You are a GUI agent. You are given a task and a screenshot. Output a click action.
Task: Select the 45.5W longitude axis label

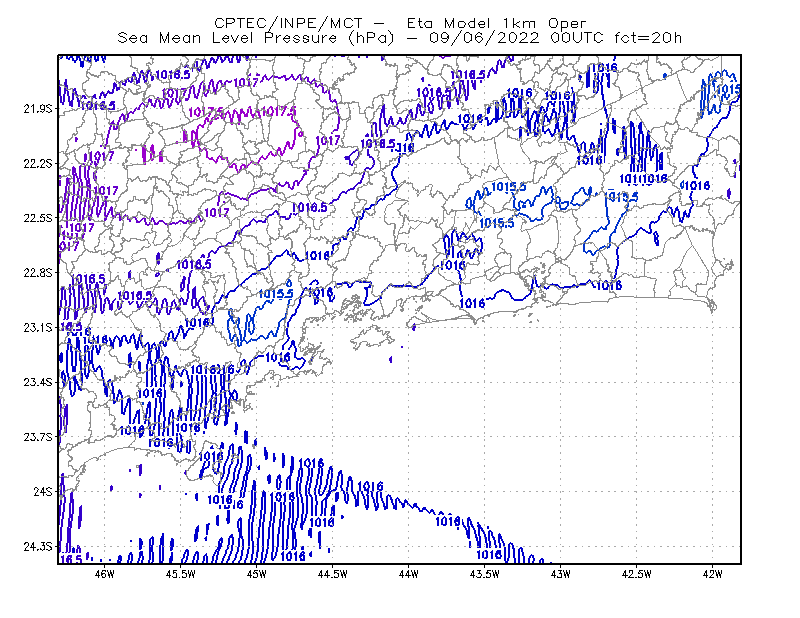click(x=181, y=574)
